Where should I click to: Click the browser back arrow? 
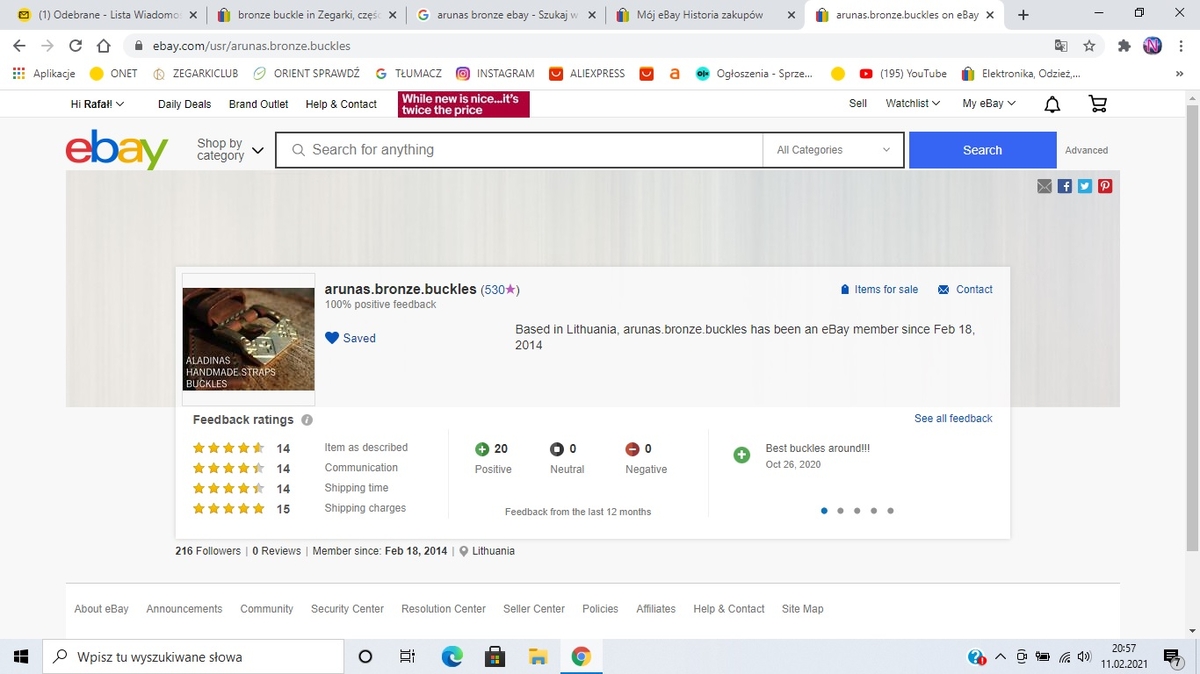19,46
